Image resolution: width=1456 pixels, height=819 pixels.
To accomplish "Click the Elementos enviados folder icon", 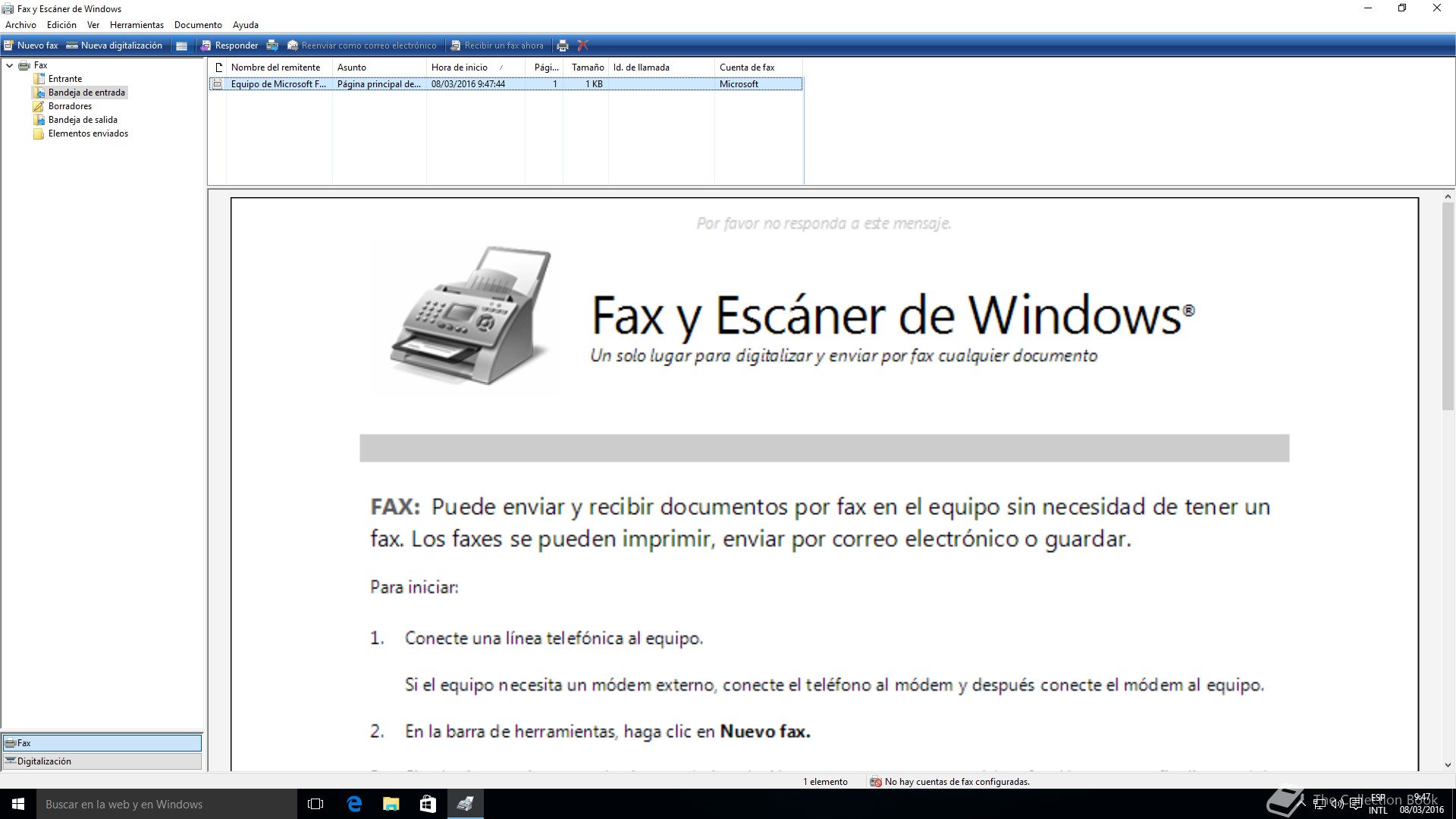I will (39, 133).
